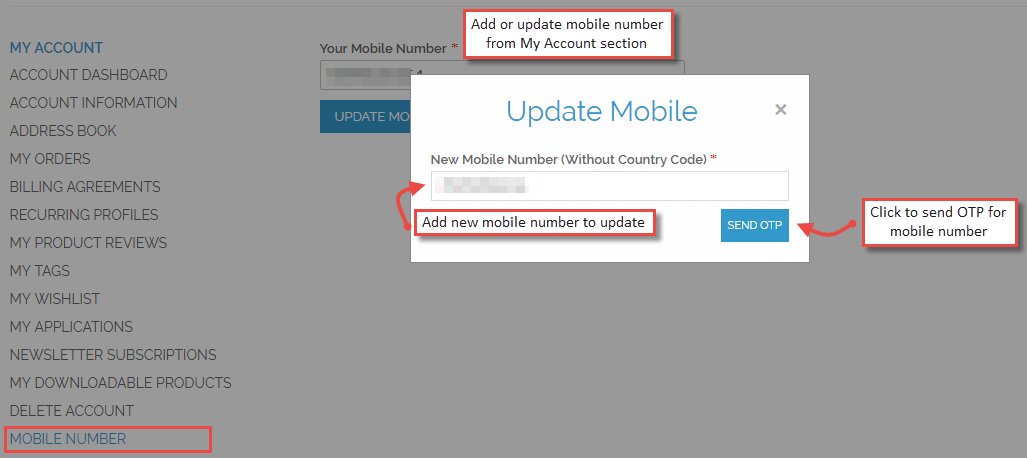Image resolution: width=1027 pixels, height=458 pixels.
Task: Close the Update Mobile dialog
Action: 780,110
